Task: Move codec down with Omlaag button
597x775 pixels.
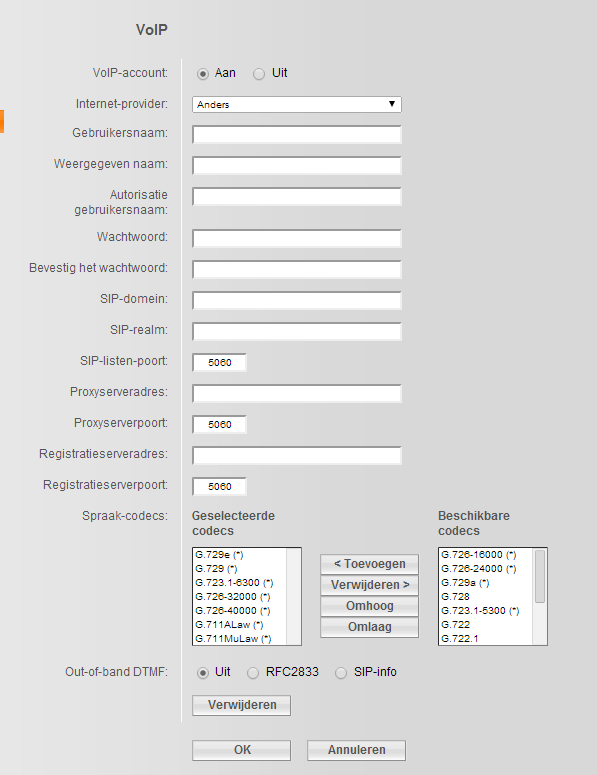Action: [369, 627]
